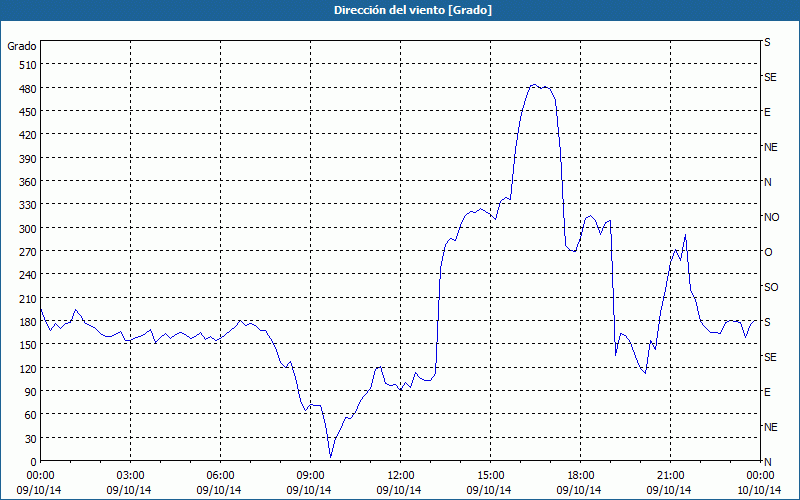The image size is (800, 500).
Task: Select the 12:00 time label
Action: point(400,475)
